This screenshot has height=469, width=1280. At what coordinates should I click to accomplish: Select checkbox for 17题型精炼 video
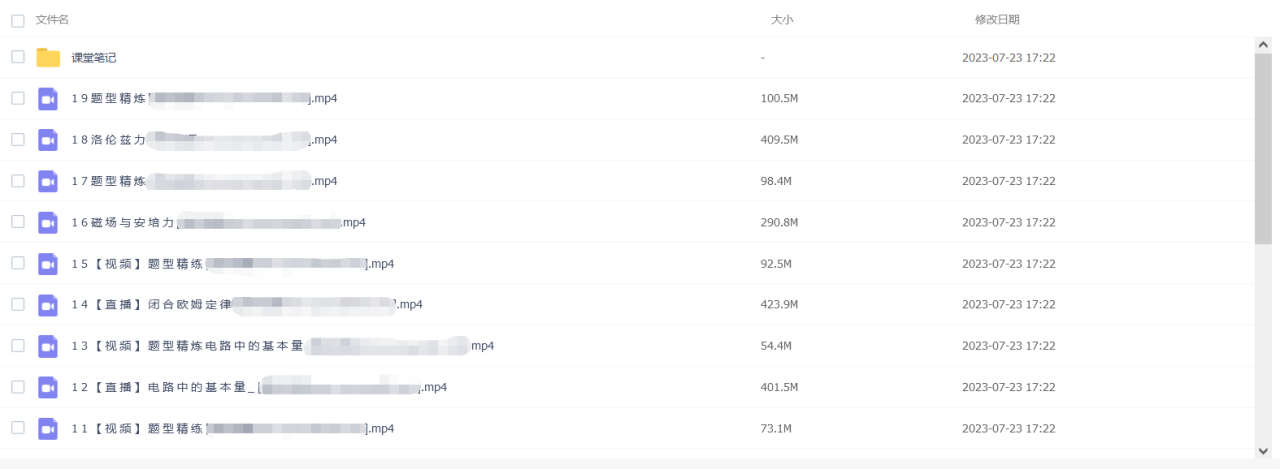[x=18, y=181]
